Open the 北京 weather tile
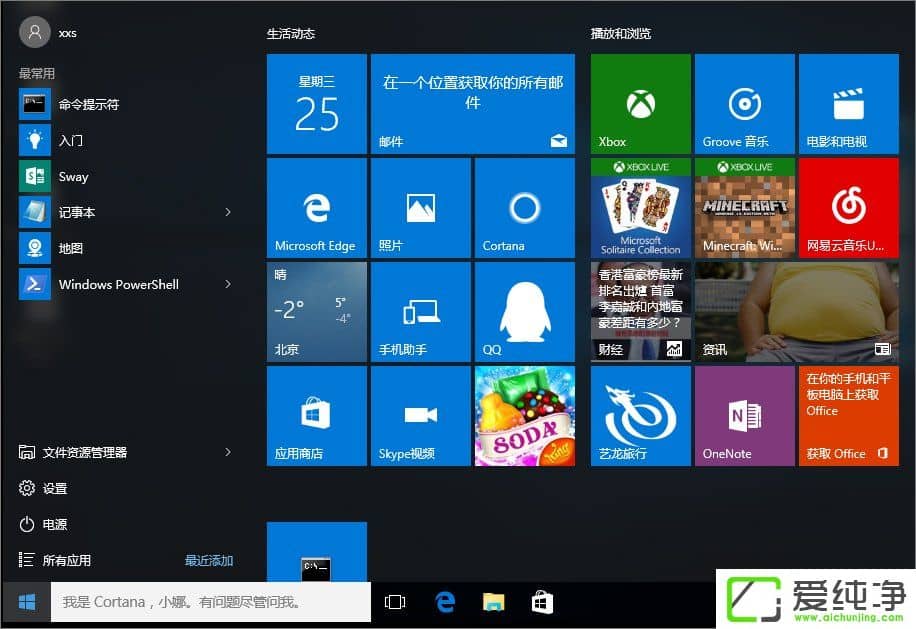 [x=316, y=311]
